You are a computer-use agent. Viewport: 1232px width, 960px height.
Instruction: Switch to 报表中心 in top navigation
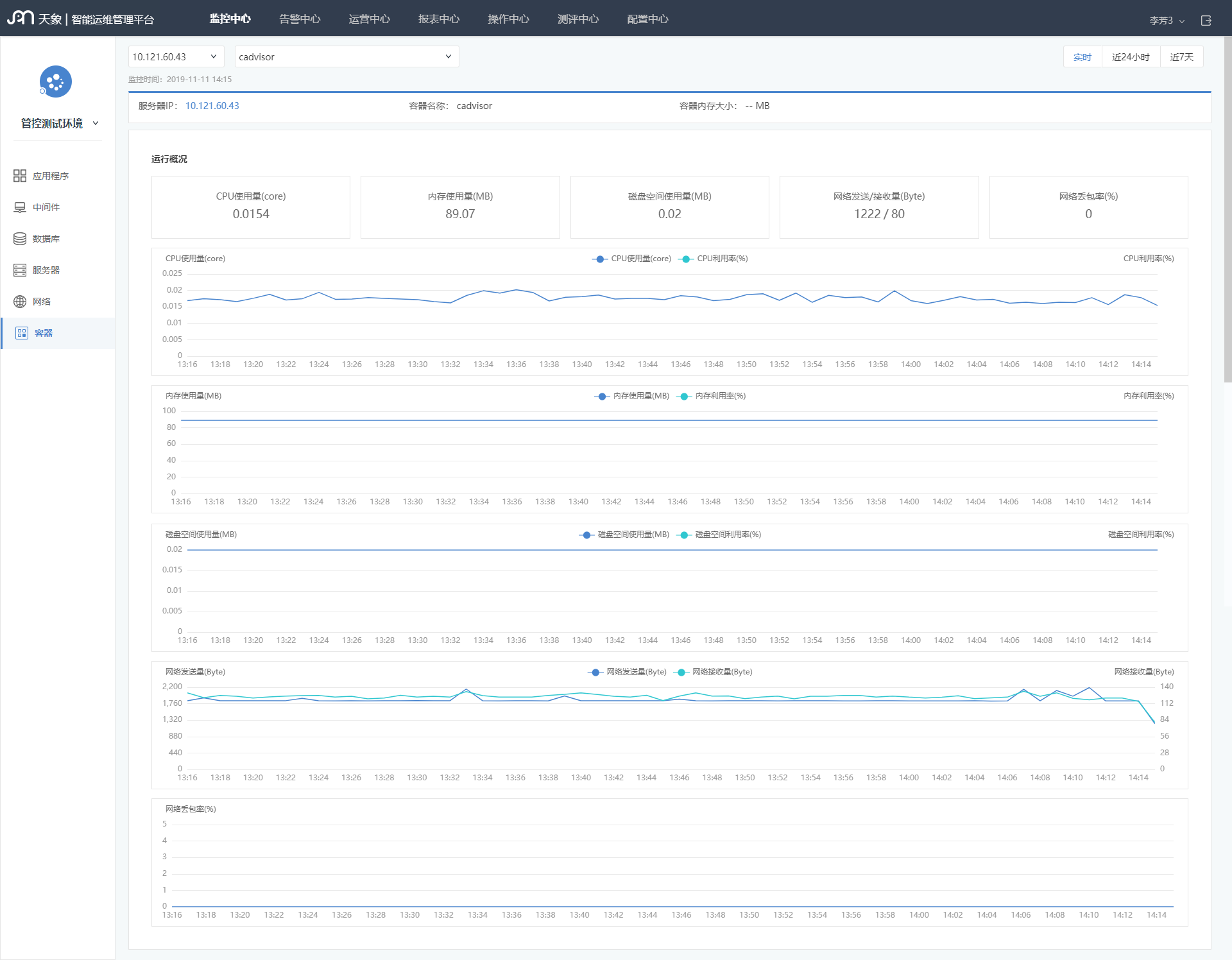click(439, 19)
